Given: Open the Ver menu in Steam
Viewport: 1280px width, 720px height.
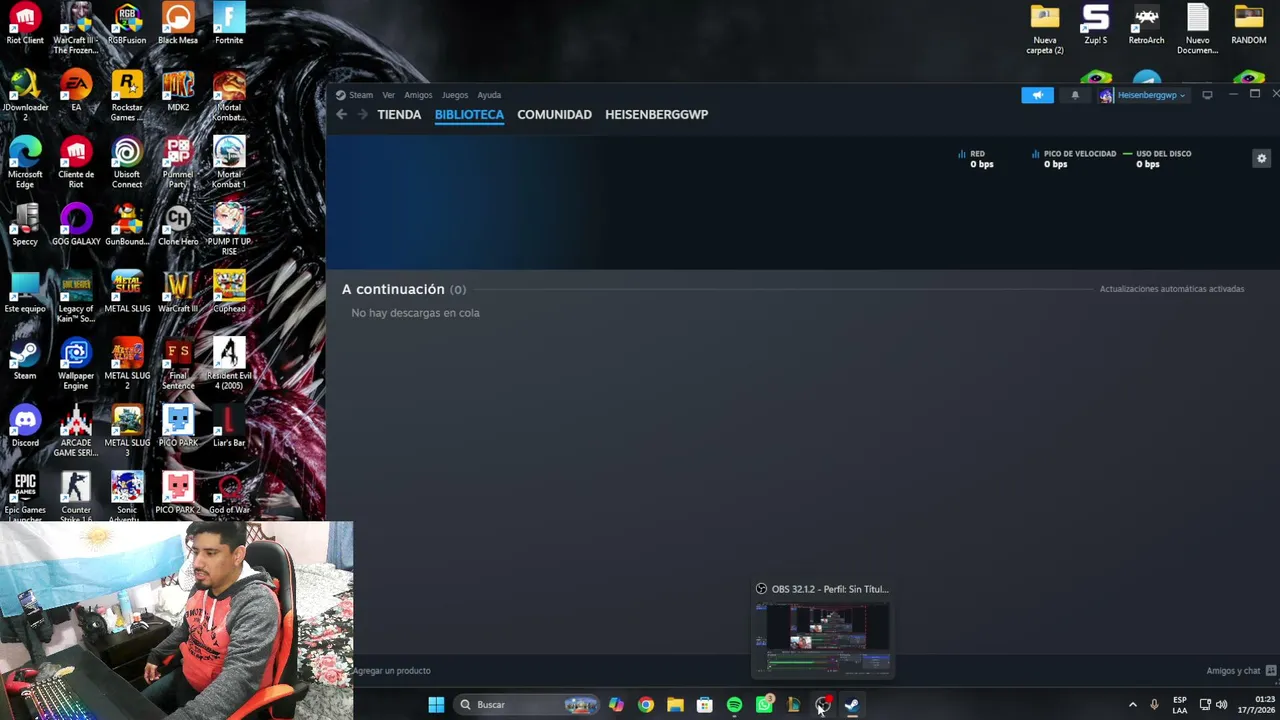Looking at the screenshot, I should pos(388,95).
